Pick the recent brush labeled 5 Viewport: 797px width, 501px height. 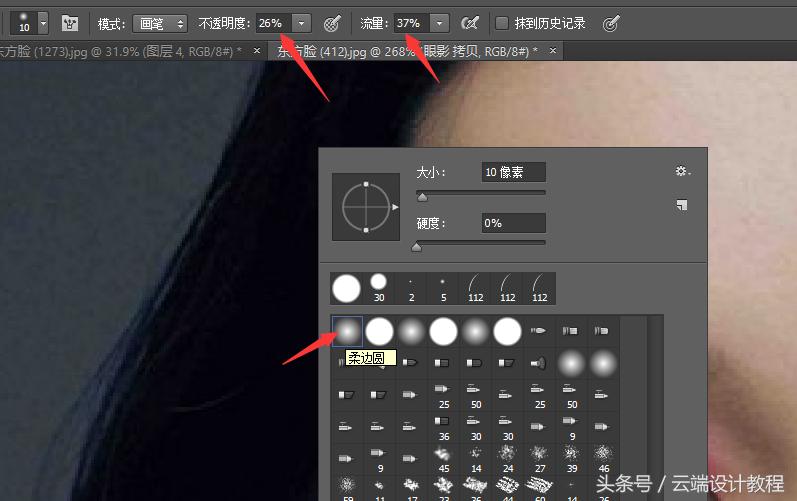[443, 289]
